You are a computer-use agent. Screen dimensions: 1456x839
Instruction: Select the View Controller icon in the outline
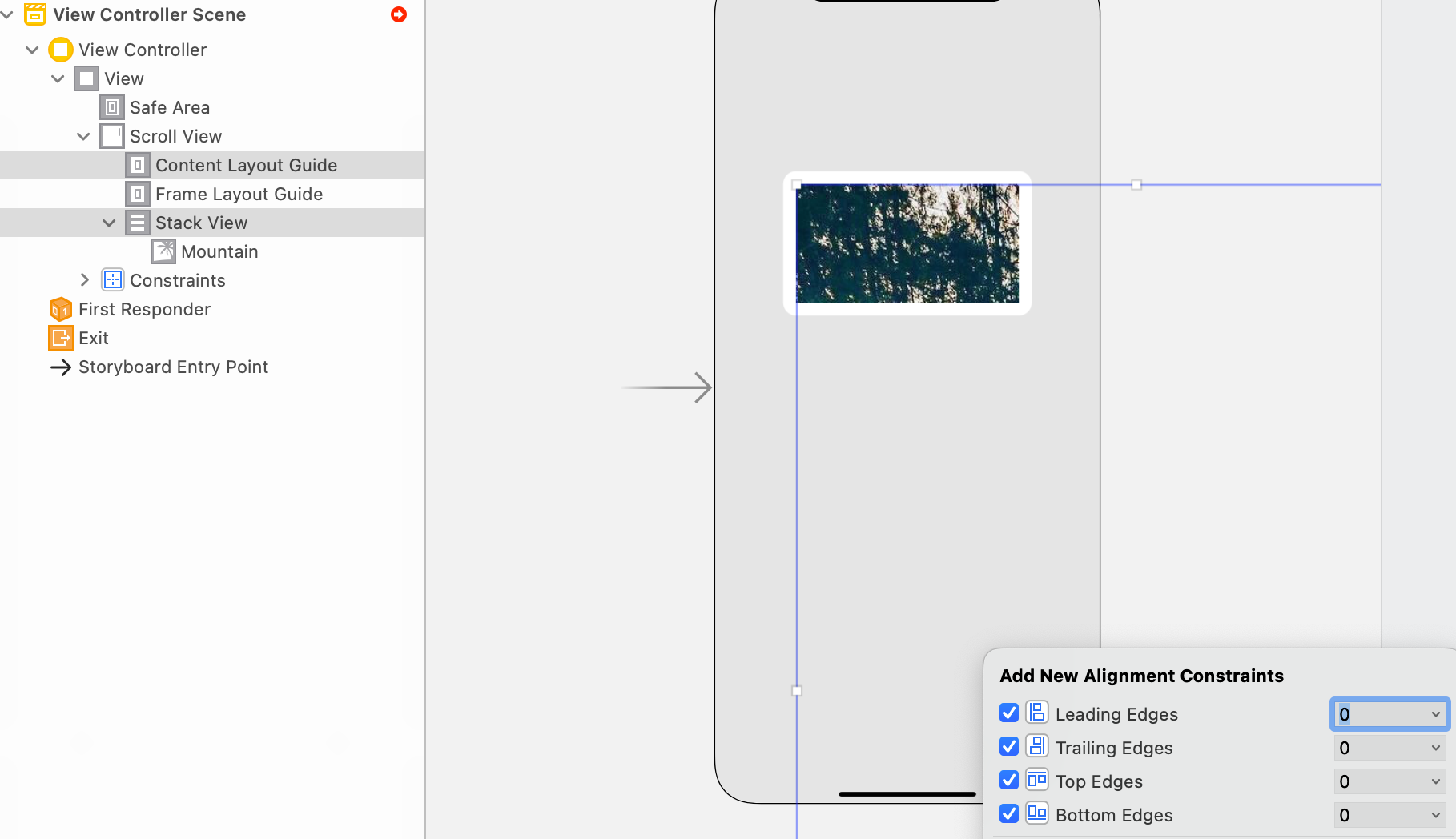point(61,50)
